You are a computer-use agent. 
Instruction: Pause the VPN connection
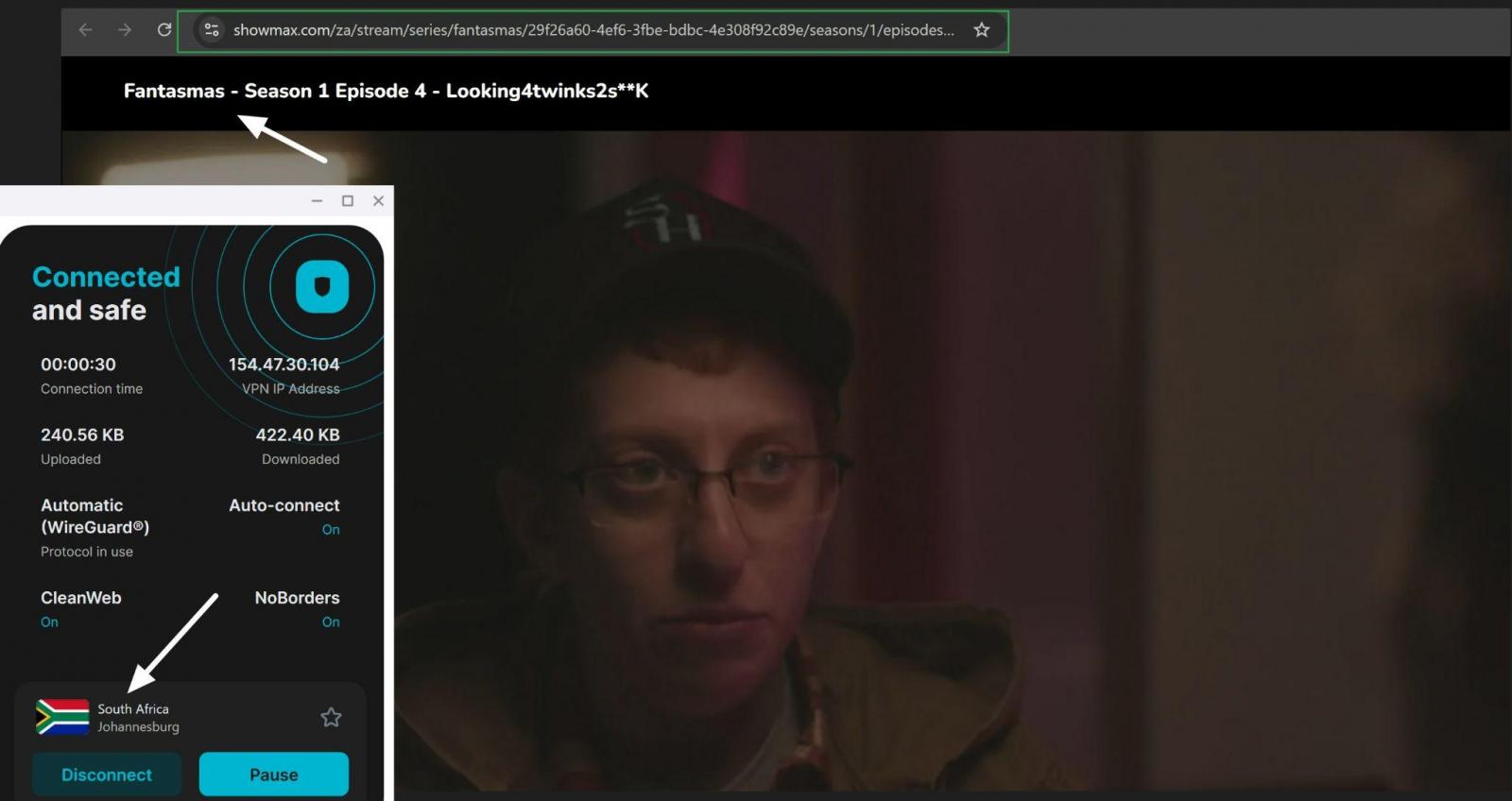coord(273,775)
